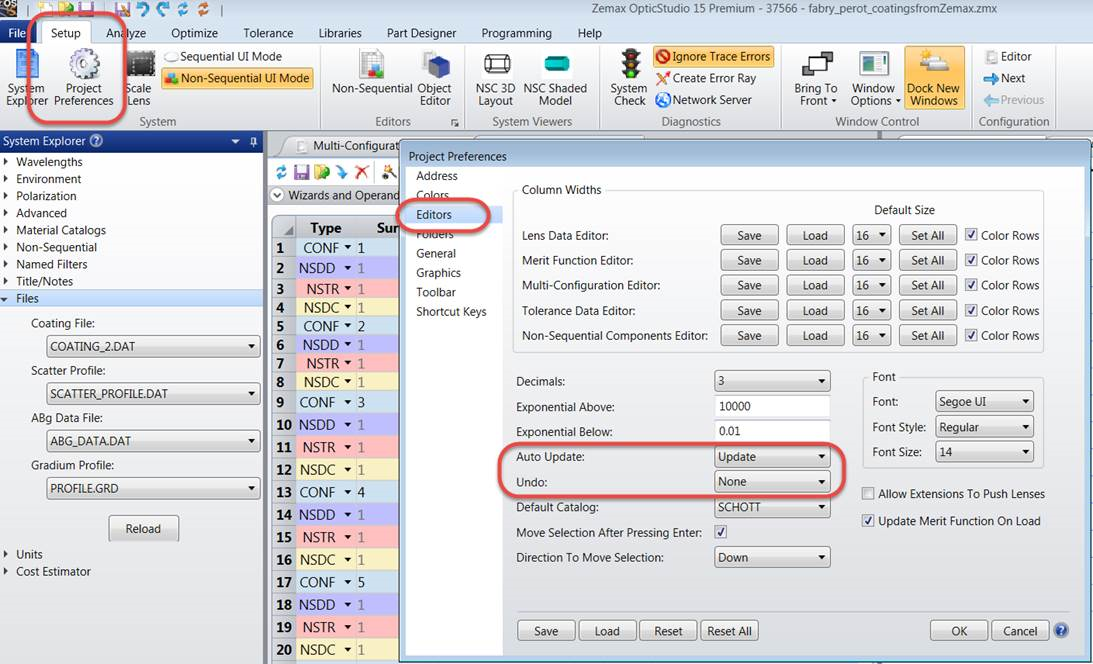The width and height of the screenshot is (1093, 664).
Task: Open the Coating File dropdown
Action: 153,346
